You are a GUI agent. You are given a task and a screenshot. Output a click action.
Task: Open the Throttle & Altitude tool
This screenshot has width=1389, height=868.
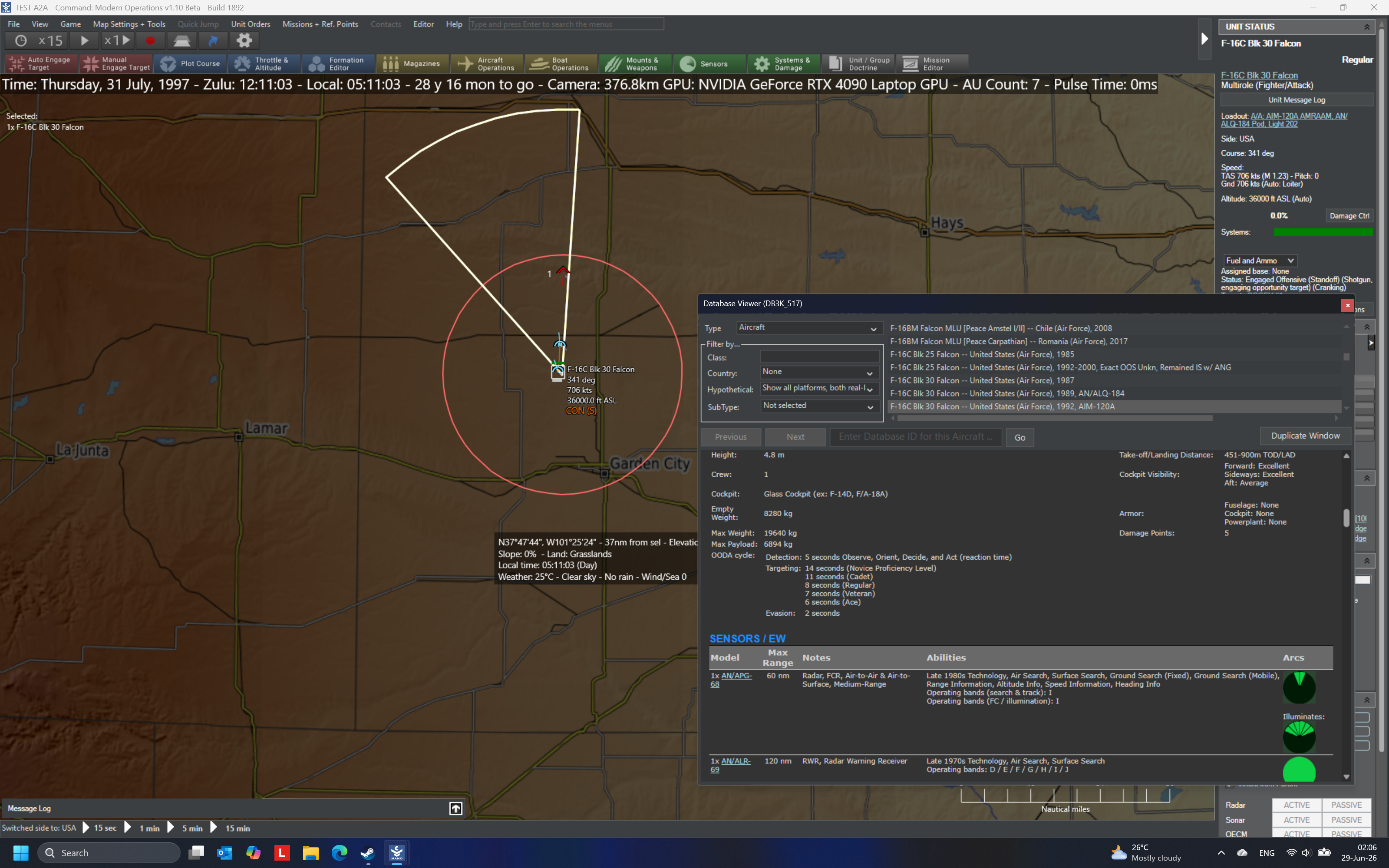(x=264, y=64)
